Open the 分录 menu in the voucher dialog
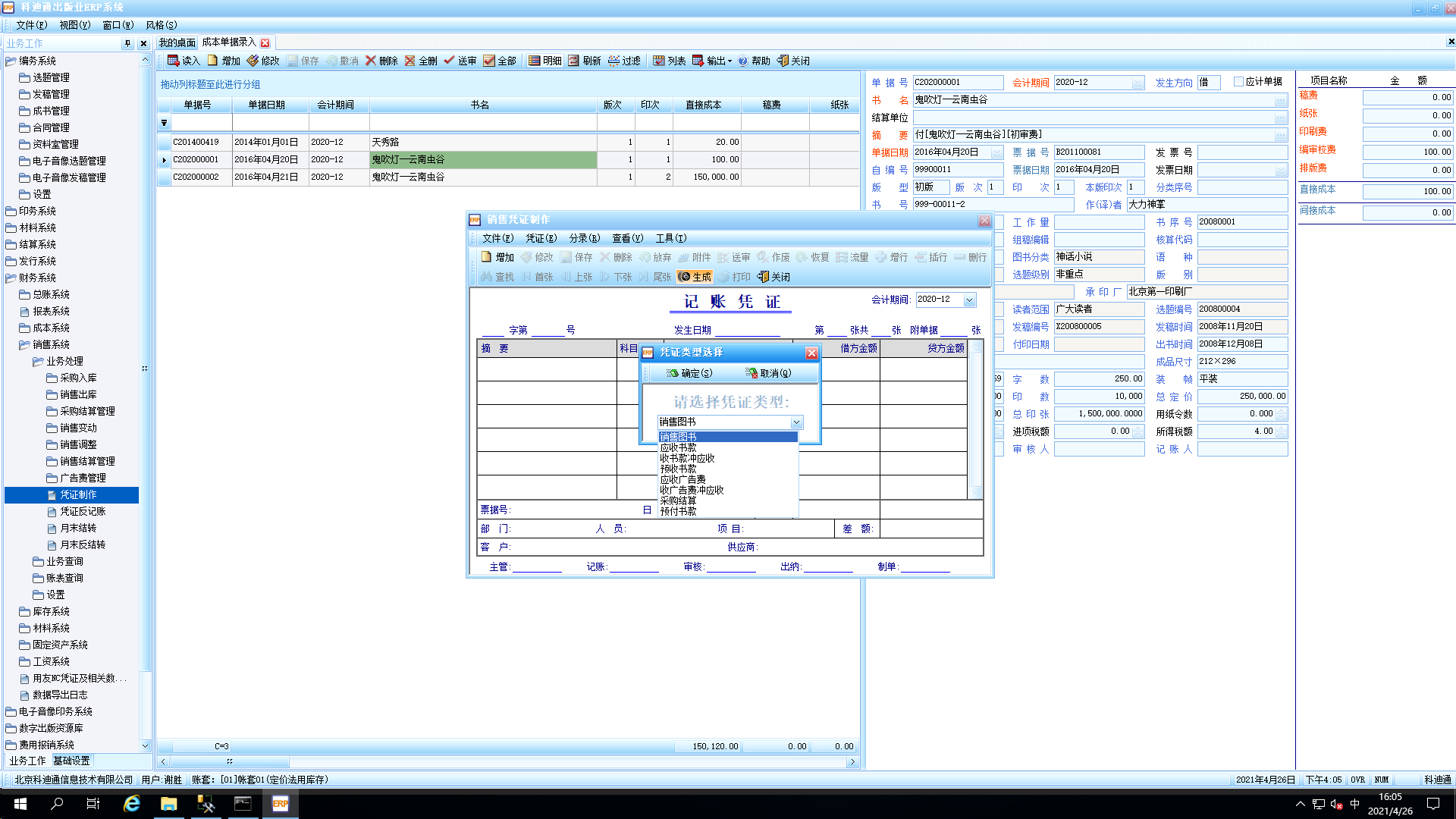This screenshot has width=1456, height=819. pyautogui.click(x=584, y=238)
